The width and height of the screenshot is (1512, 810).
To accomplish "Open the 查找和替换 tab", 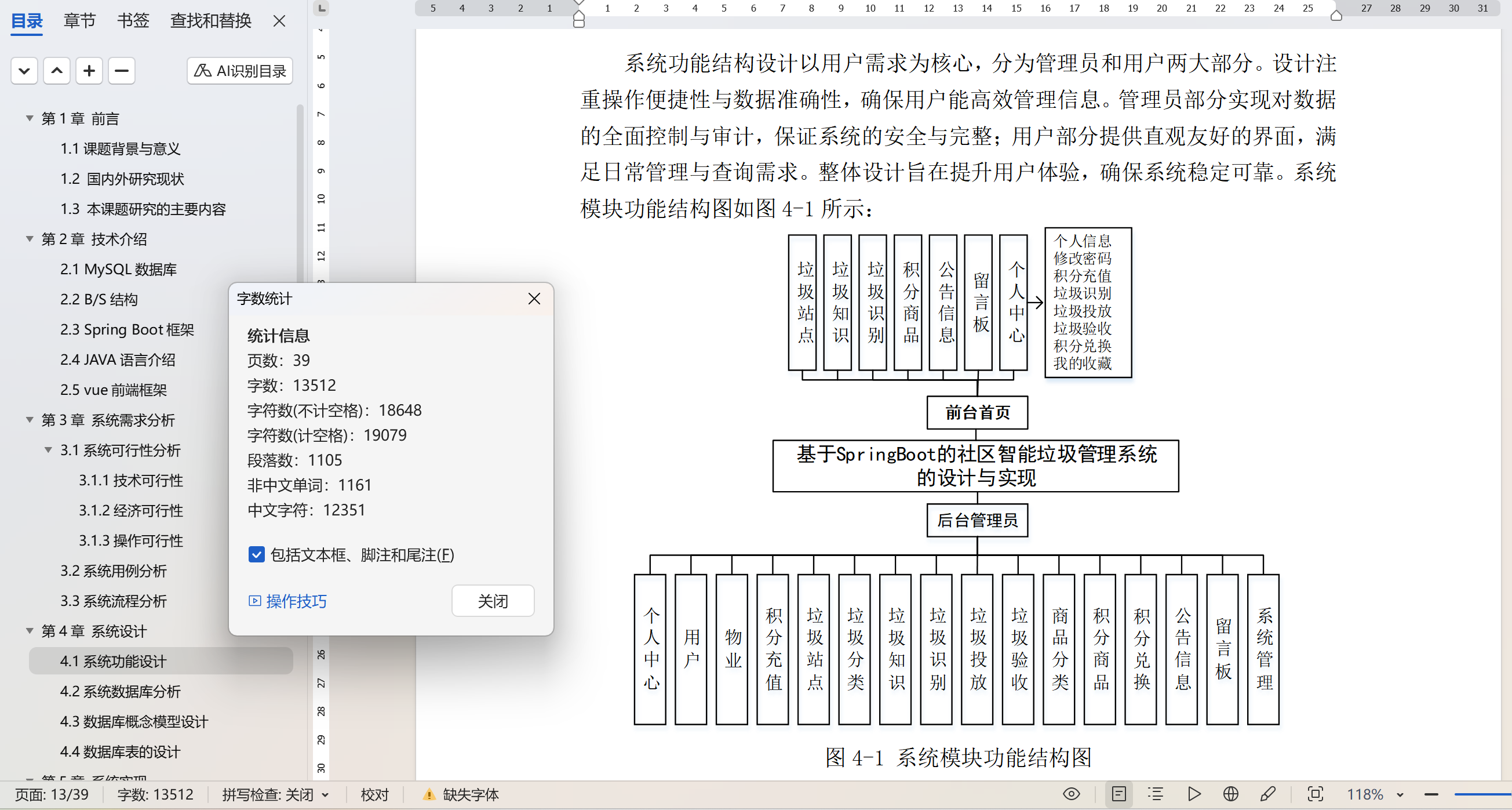I will [x=210, y=21].
